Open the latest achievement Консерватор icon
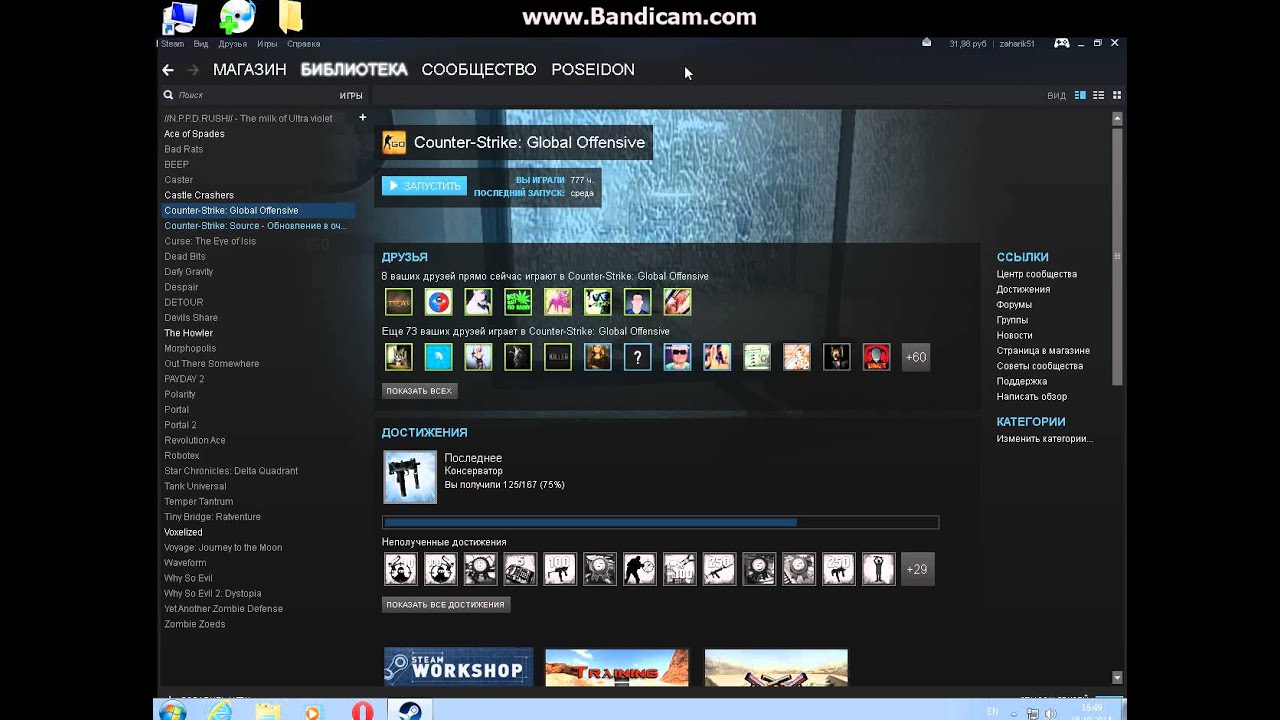The height and width of the screenshot is (720, 1280). click(410, 476)
